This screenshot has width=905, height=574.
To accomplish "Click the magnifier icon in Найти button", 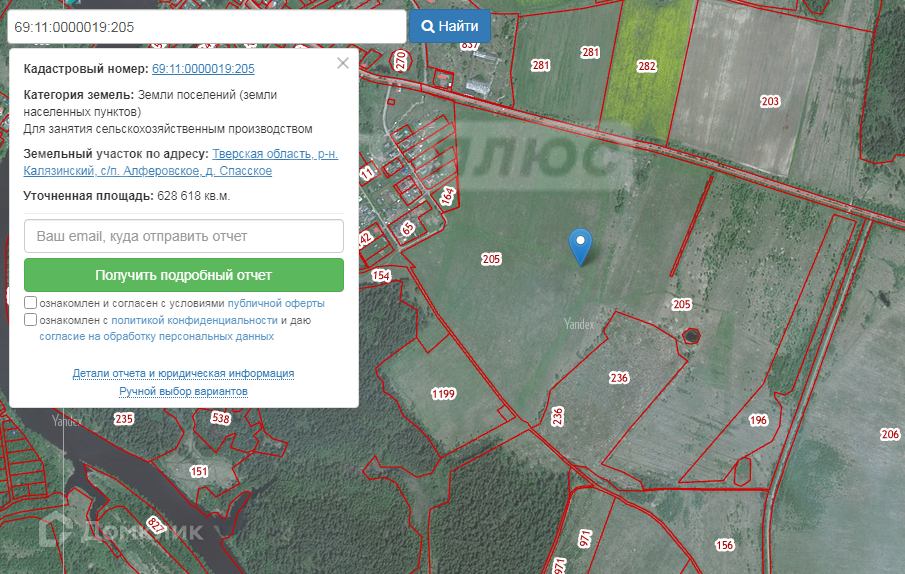I will (x=428, y=27).
